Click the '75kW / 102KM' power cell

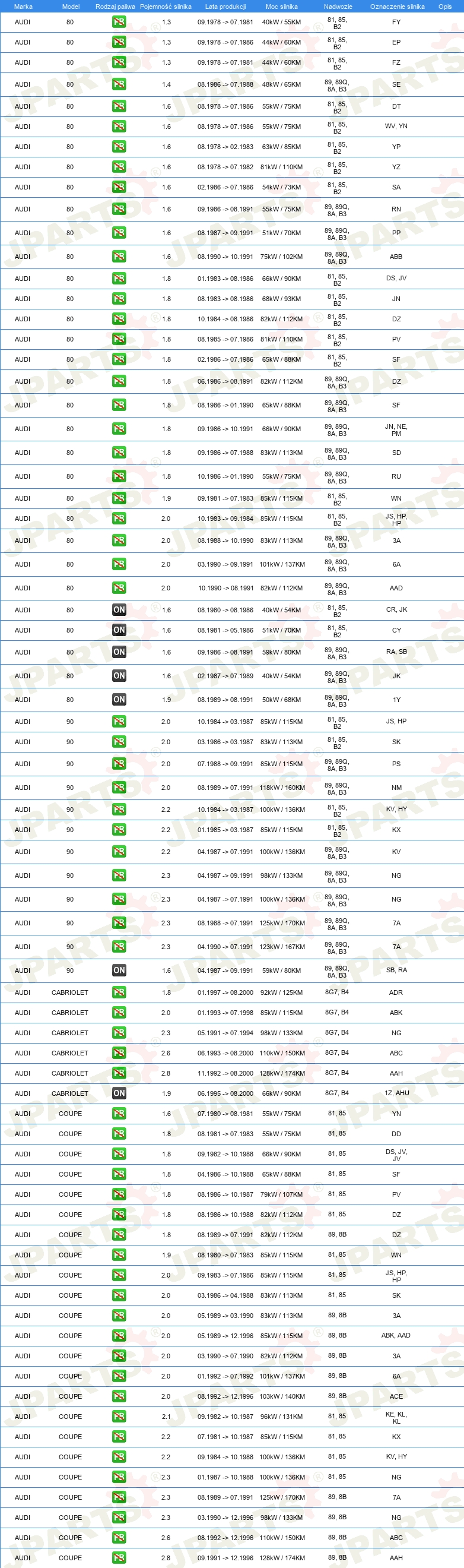click(x=282, y=257)
